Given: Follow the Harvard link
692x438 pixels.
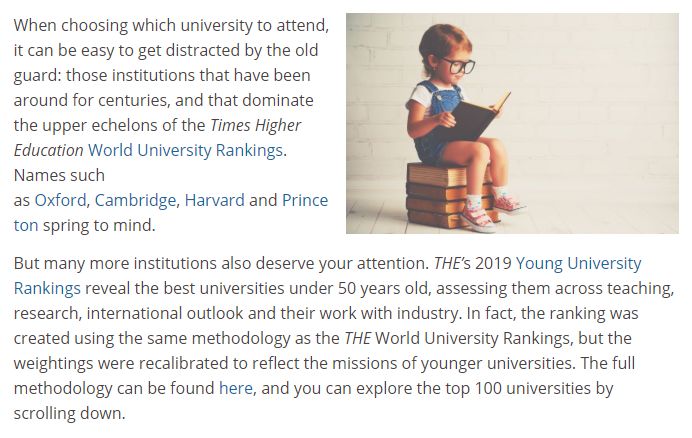Looking at the screenshot, I should point(214,200).
